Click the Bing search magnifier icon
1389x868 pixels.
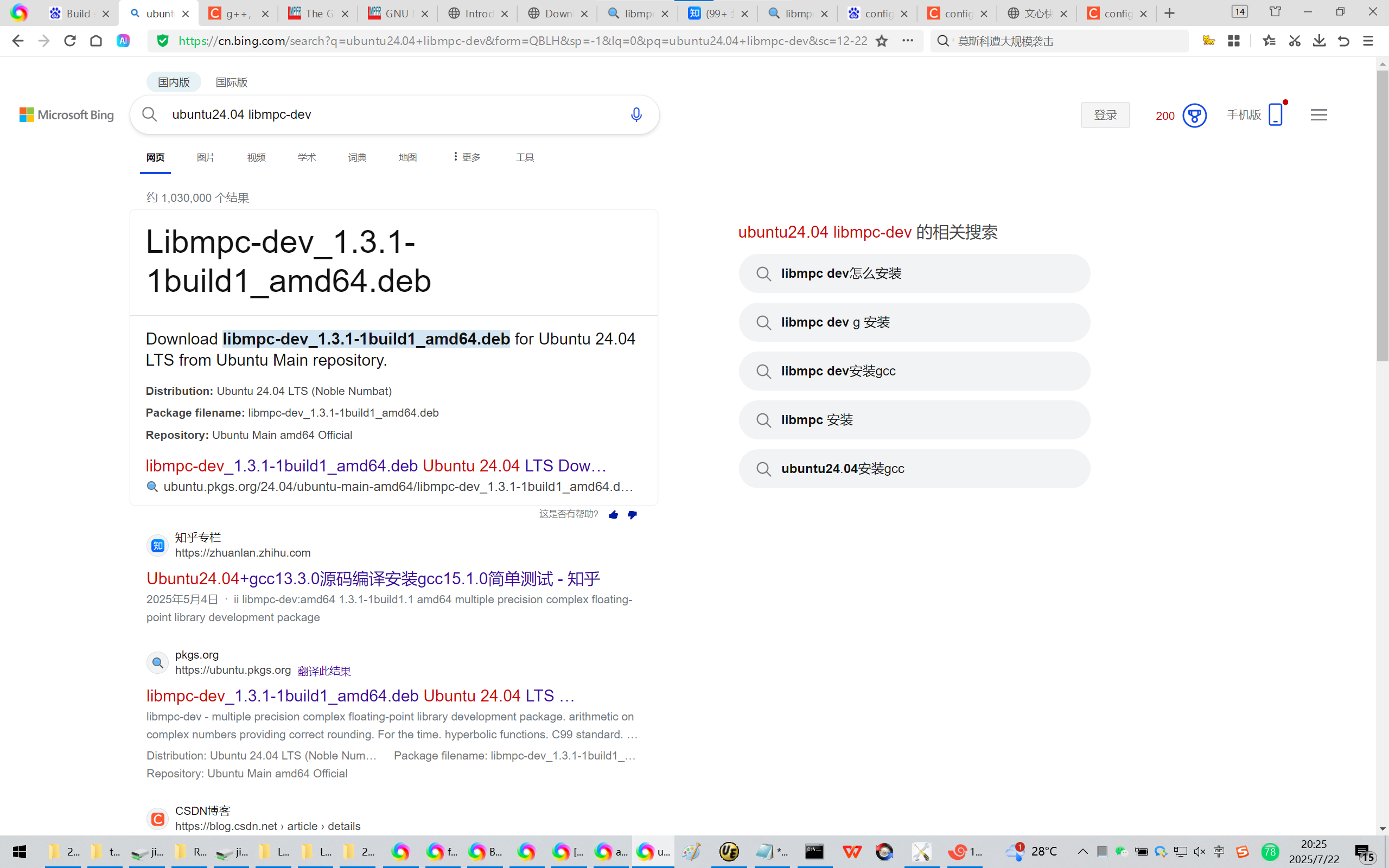pyautogui.click(x=149, y=114)
